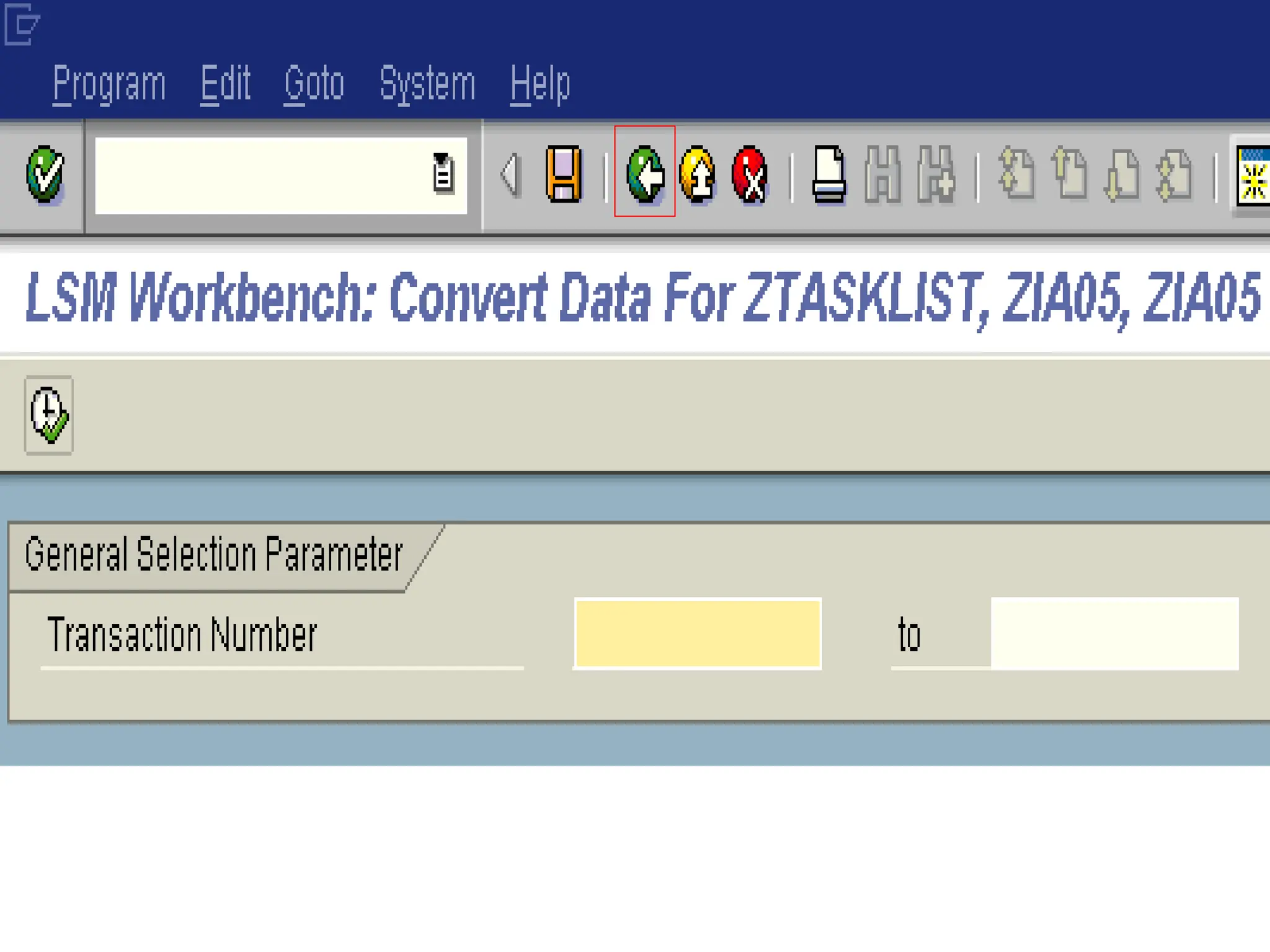The width and height of the screenshot is (1270, 952).
Task: Click the Find binoculars icon
Action: 882,175
